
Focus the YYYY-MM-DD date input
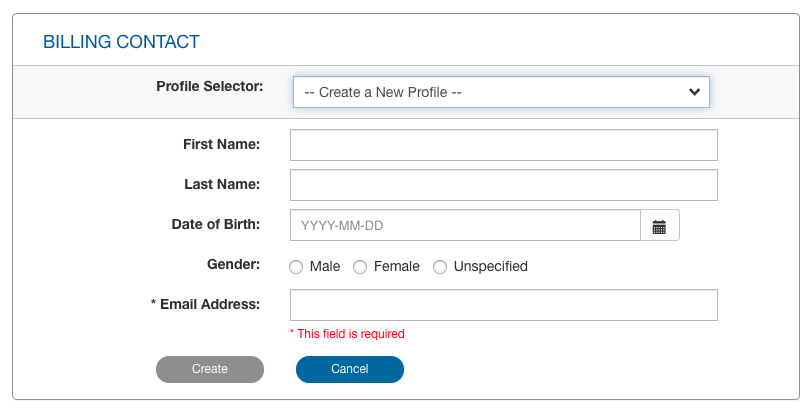[x=465, y=226]
